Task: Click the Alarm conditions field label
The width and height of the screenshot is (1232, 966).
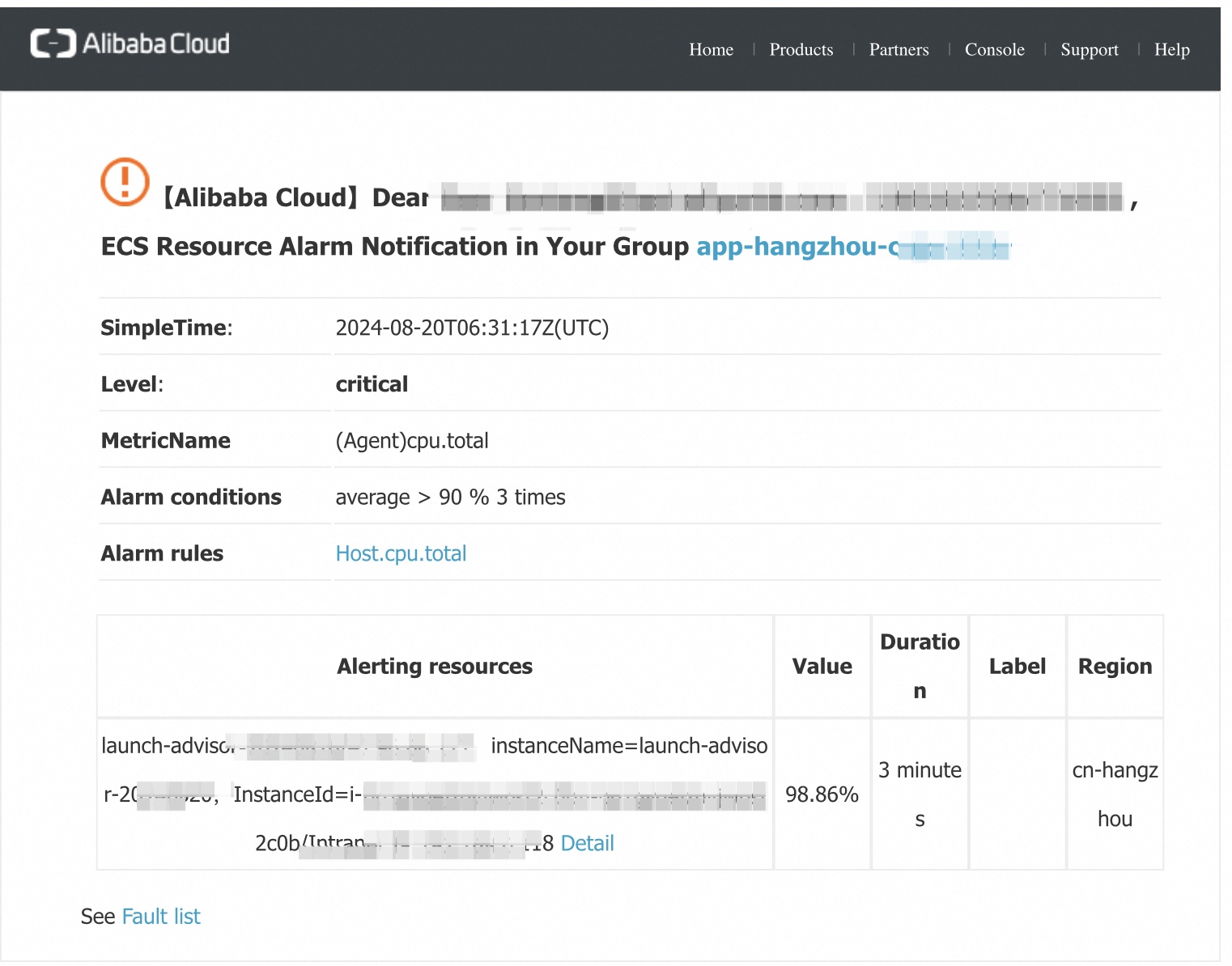Action: 191,497
